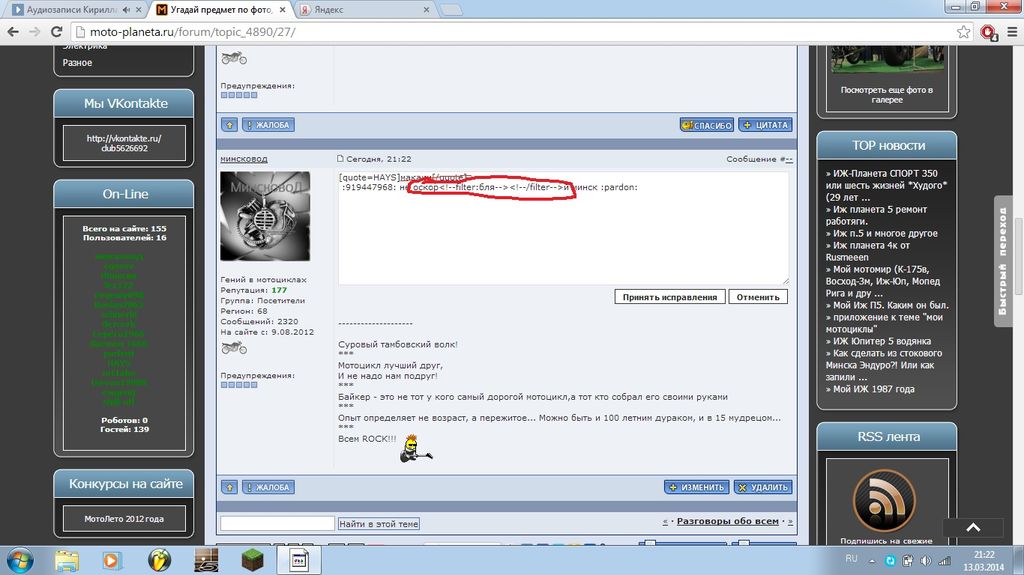Open Chrome hamburger menu
This screenshot has height=575, width=1024.
[x=1010, y=32]
